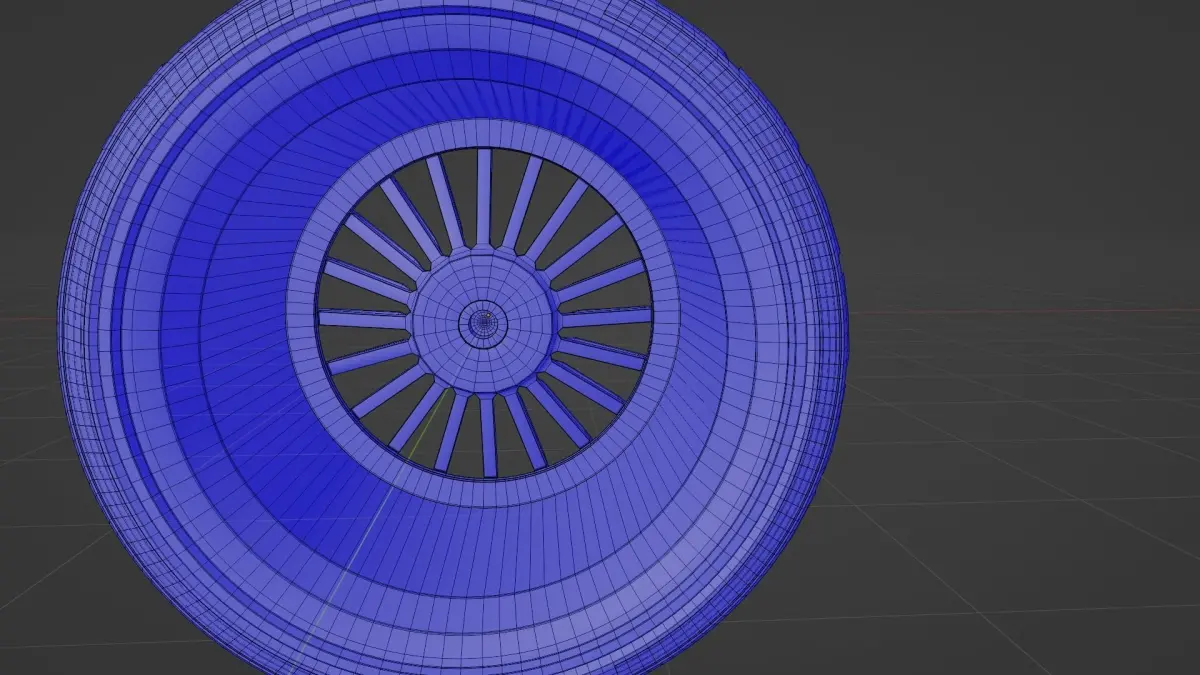
Task: Click the flat ring surrounding the spokes
Action: click(484, 134)
